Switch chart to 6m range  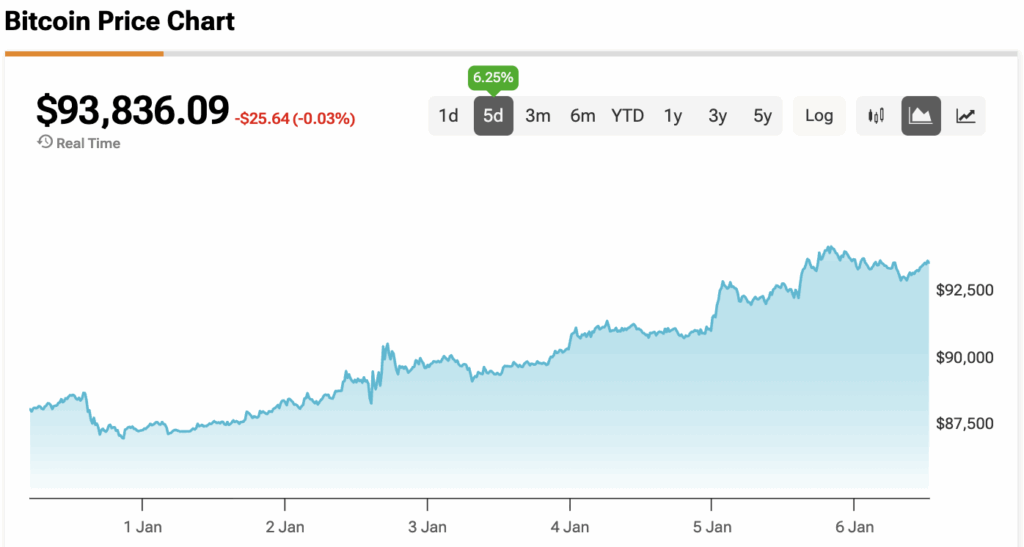coord(583,116)
